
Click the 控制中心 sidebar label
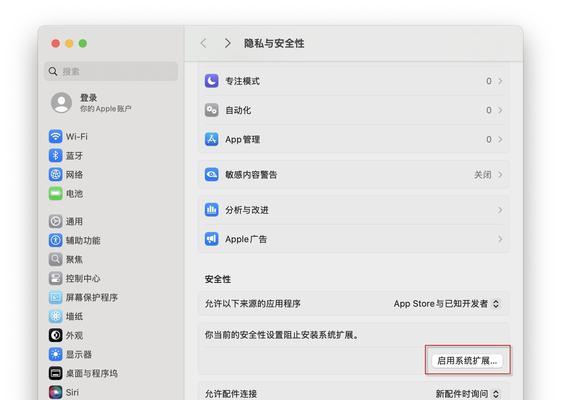tap(83, 278)
